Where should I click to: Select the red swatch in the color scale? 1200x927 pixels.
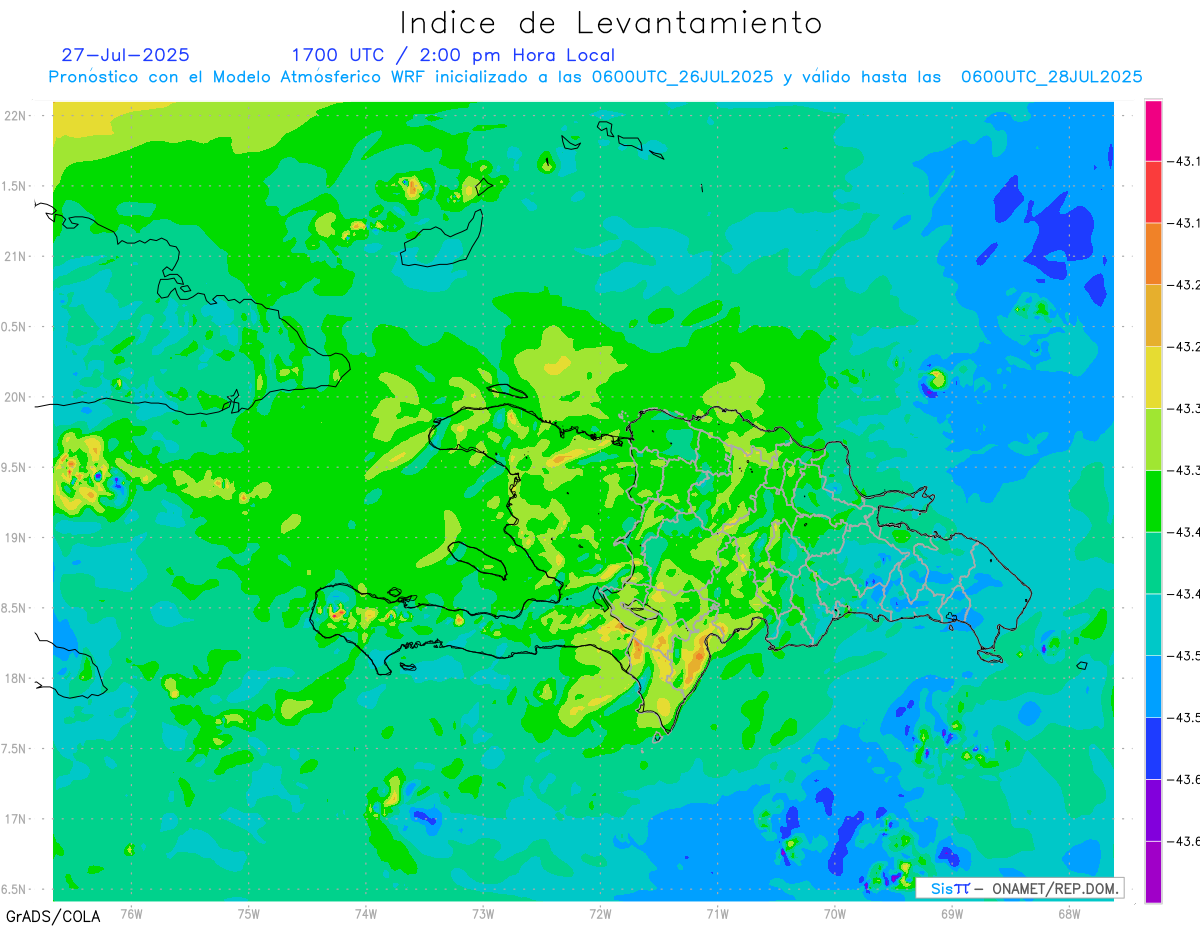pos(1153,191)
